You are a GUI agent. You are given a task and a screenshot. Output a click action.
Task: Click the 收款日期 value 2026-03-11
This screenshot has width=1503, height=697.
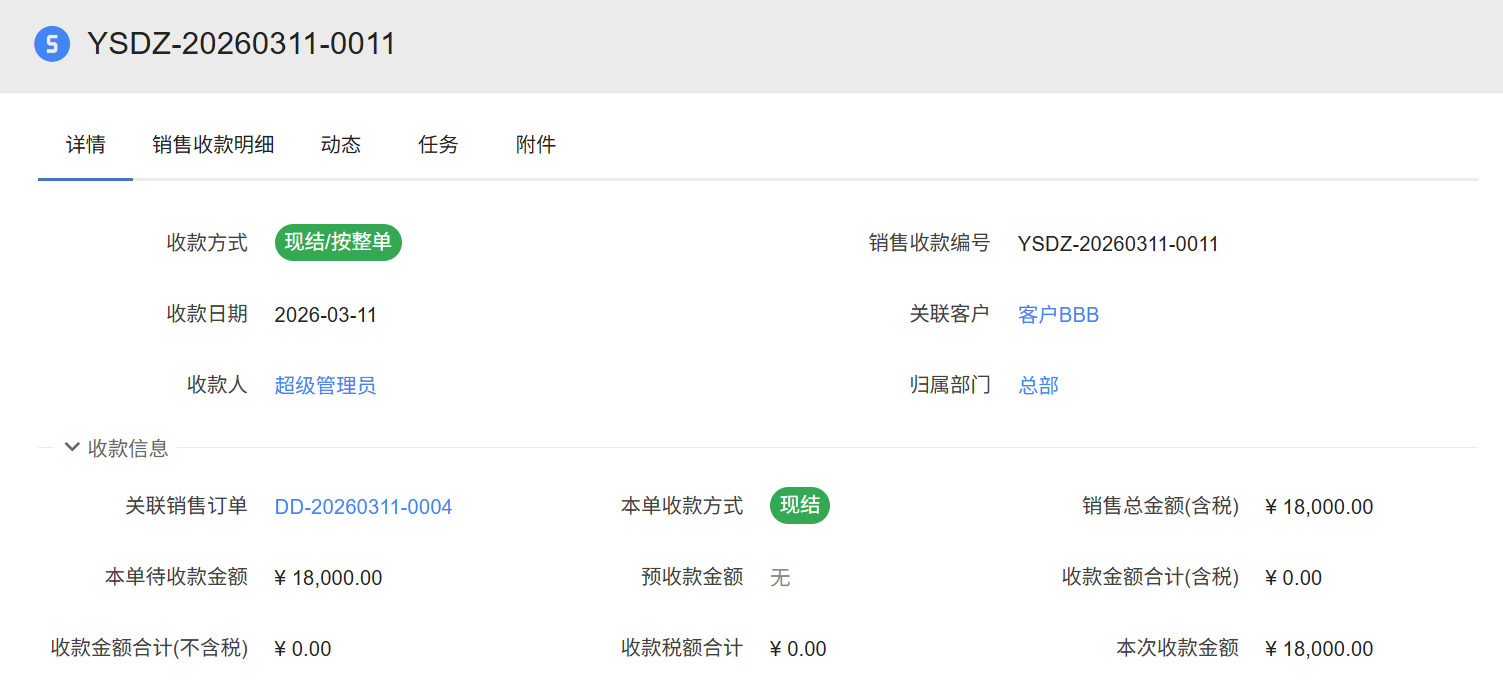tap(325, 315)
